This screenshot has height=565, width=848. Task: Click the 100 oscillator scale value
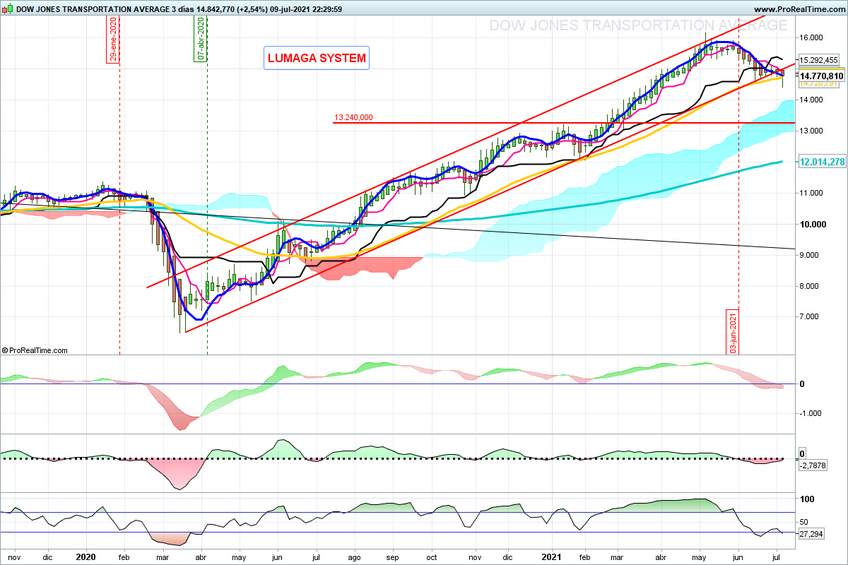(807, 499)
